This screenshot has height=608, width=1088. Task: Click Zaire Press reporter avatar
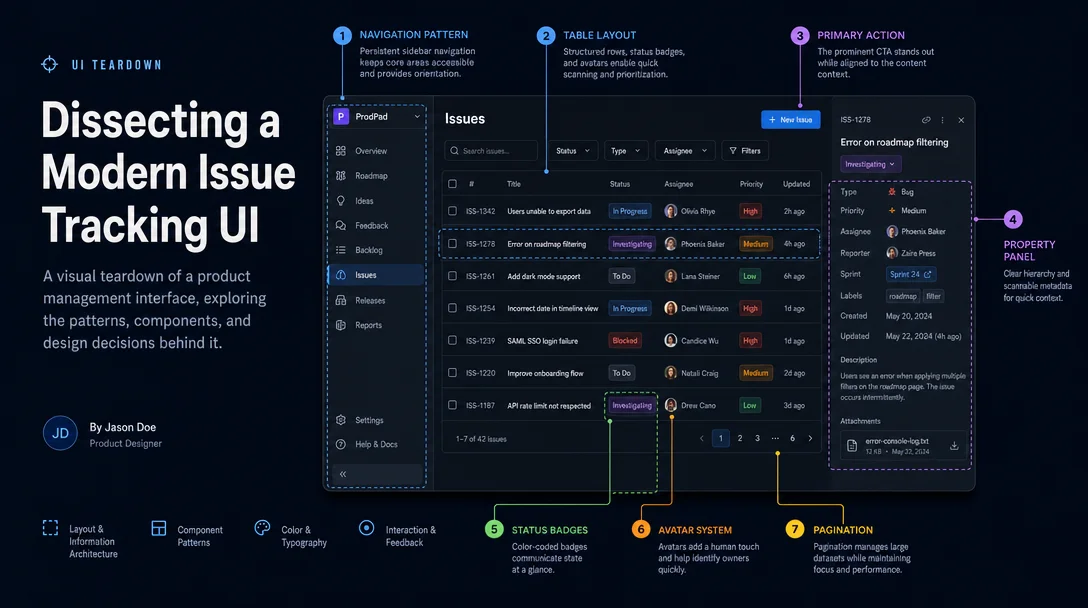pos(892,253)
